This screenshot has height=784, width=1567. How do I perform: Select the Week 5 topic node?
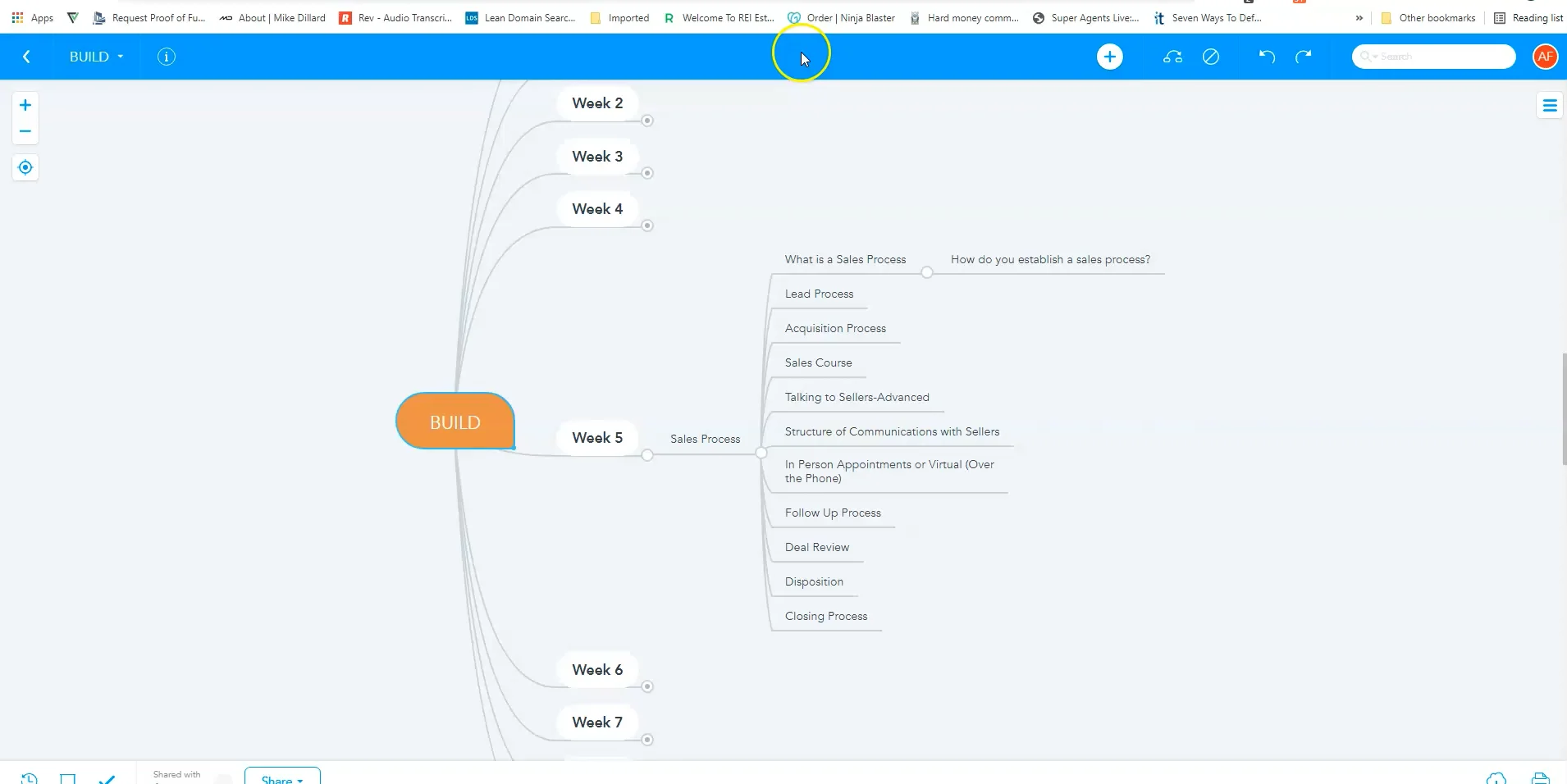click(597, 438)
